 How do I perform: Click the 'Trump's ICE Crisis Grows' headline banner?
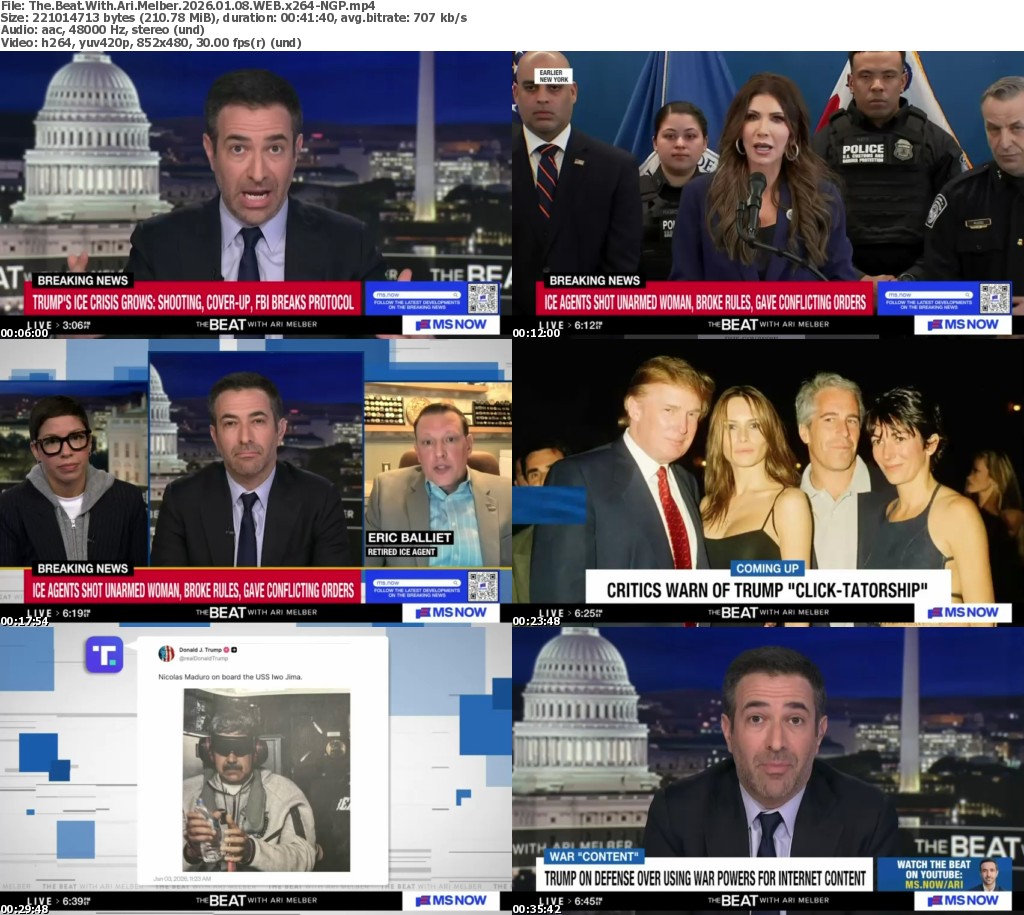point(193,302)
